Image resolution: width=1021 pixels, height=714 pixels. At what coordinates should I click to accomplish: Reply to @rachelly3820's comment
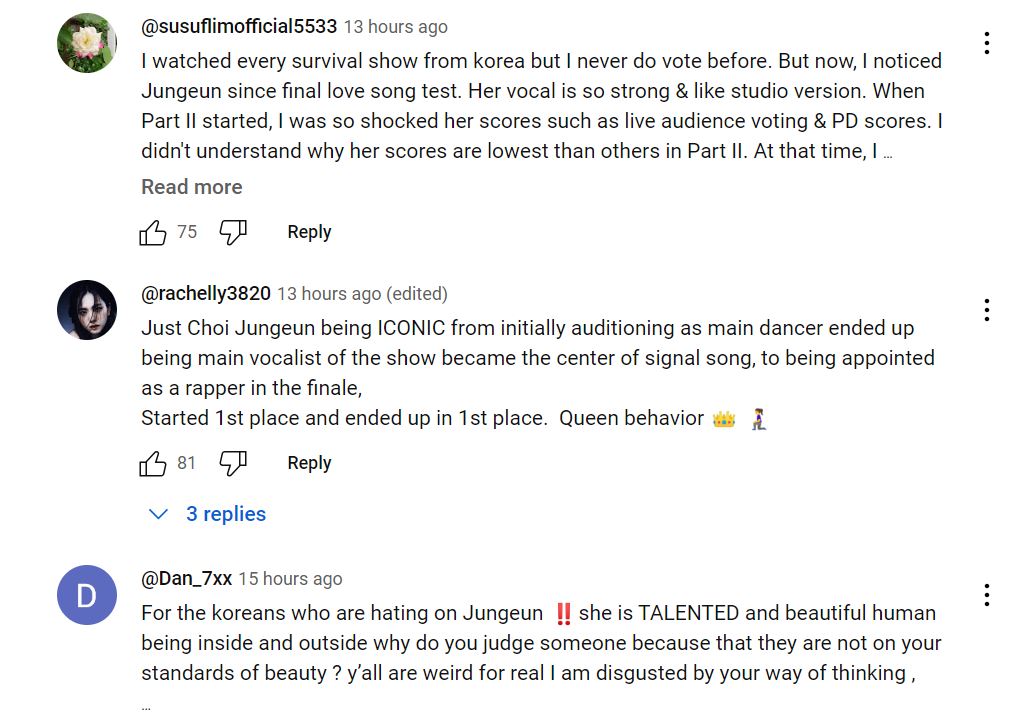coord(309,463)
